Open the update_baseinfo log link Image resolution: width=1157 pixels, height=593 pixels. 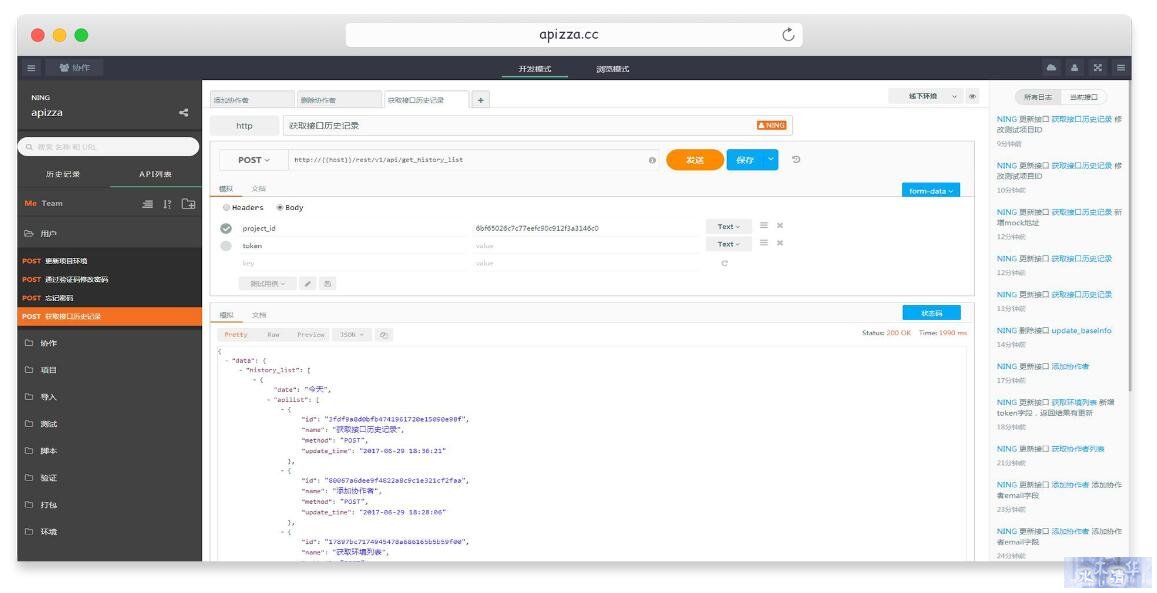tap(1081, 331)
